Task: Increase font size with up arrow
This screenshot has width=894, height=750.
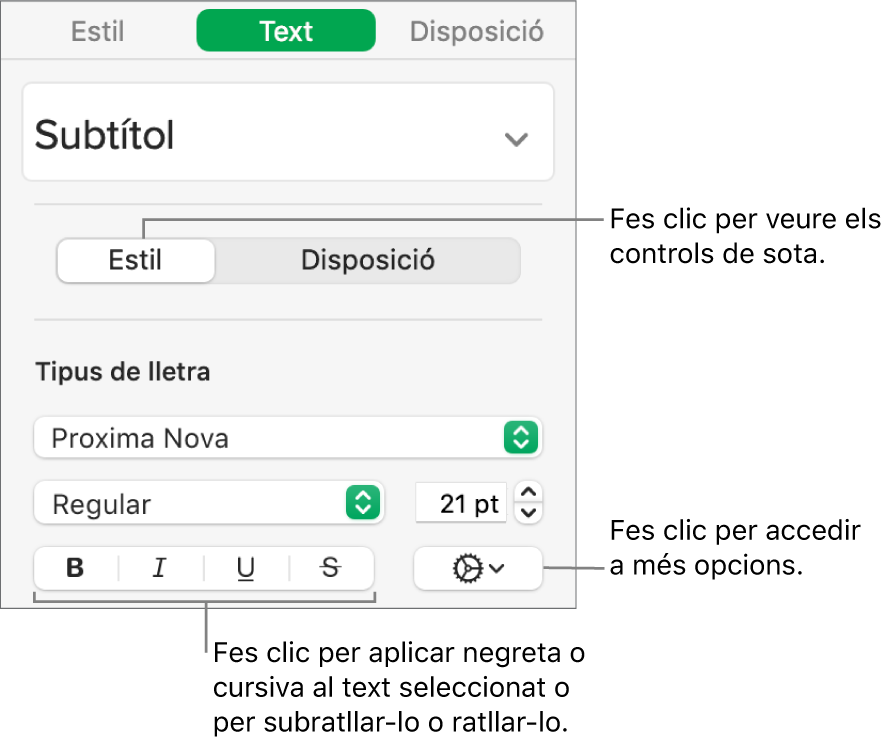Action: [x=528, y=492]
